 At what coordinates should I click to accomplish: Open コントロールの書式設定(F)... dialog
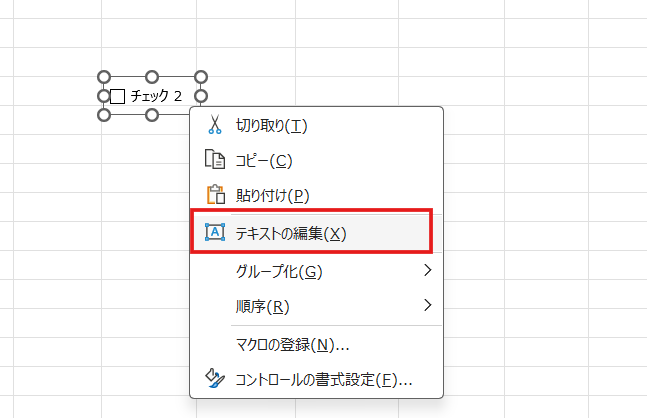(323, 380)
